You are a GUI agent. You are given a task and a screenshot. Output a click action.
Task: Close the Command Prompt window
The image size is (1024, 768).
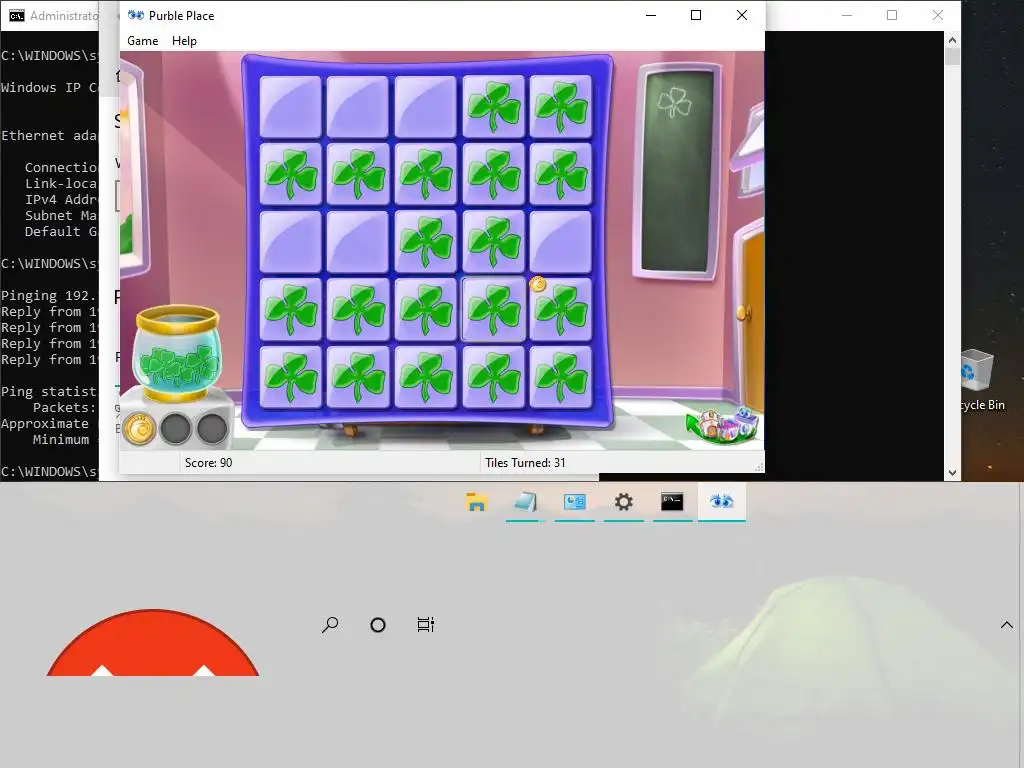coord(938,15)
